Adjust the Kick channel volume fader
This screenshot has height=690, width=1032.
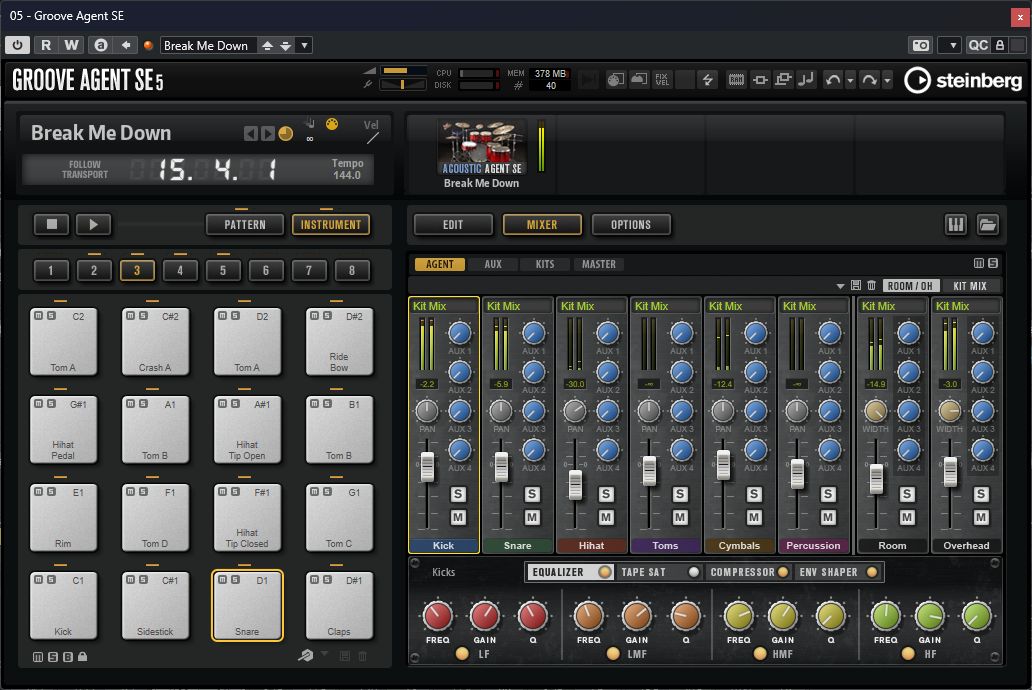click(x=427, y=467)
